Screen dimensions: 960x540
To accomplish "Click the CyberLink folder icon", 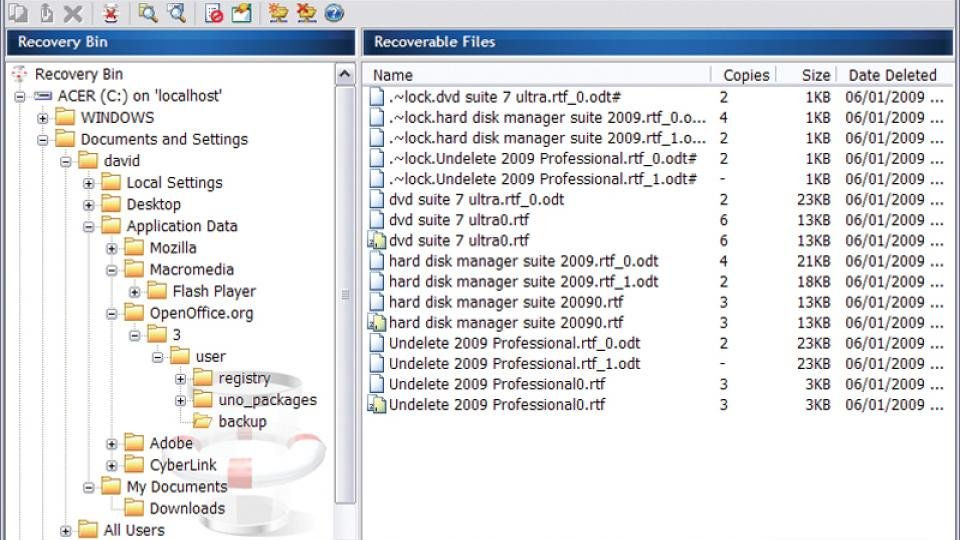I will click(x=134, y=464).
